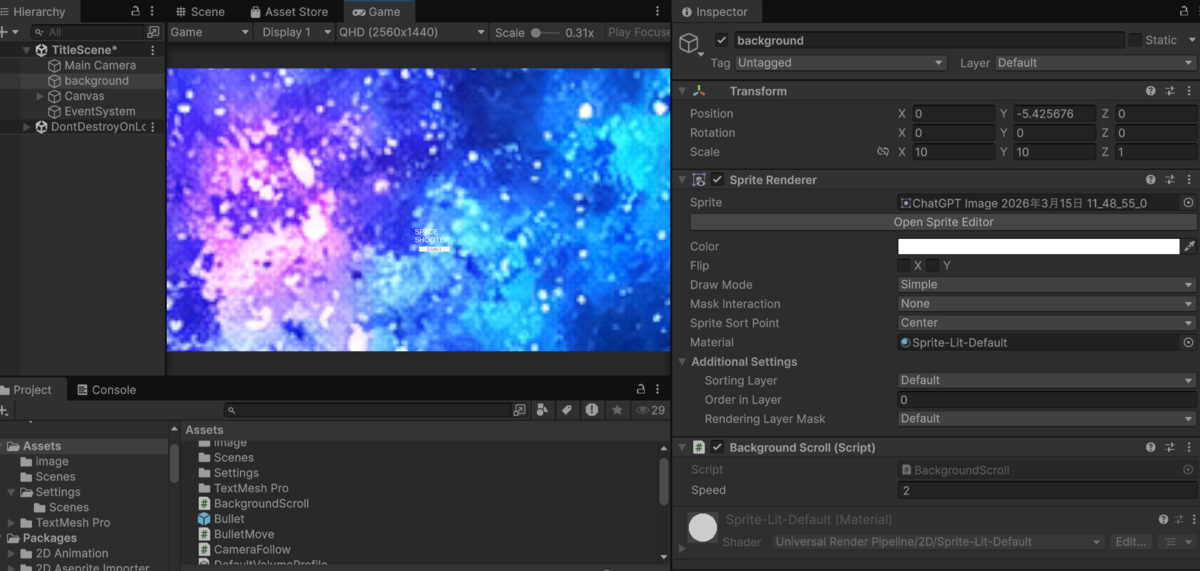Disable the Sprite Renderer component checkbox
1200x571 pixels.
(717, 180)
